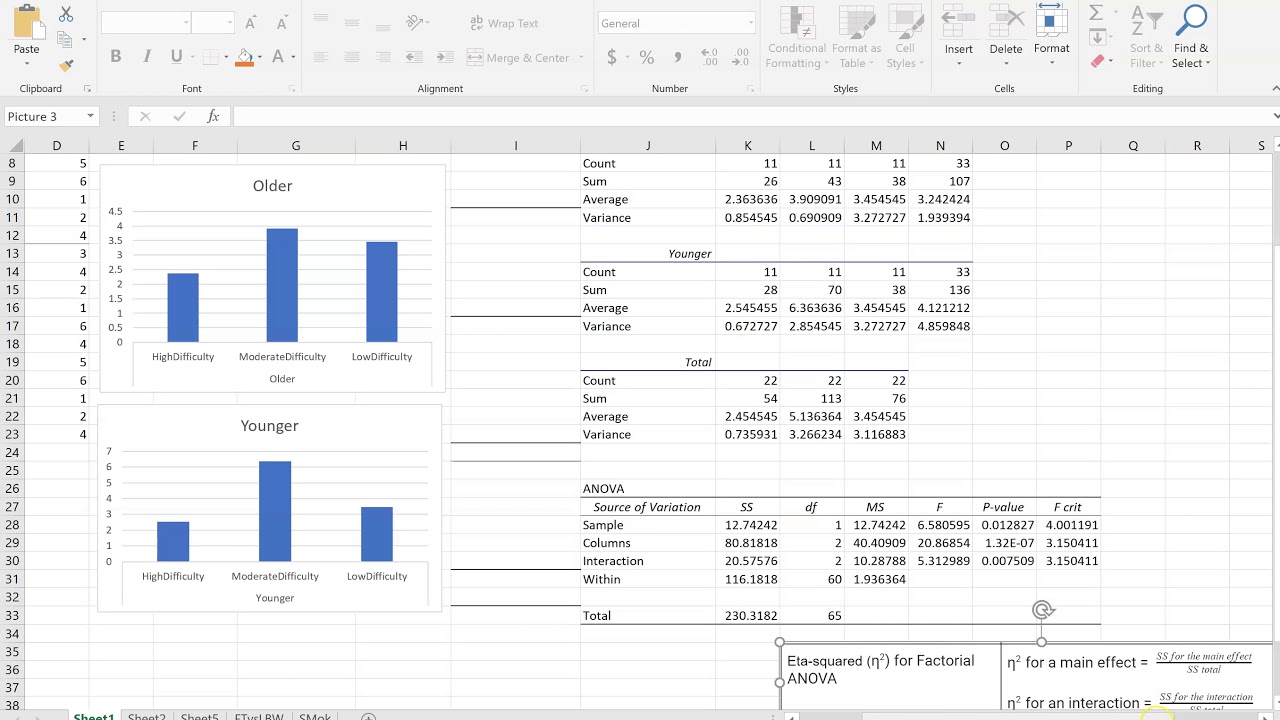Switch to the SMok sheet tab
The width and height of the screenshot is (1280, 720).
click(x=315, y=715)
